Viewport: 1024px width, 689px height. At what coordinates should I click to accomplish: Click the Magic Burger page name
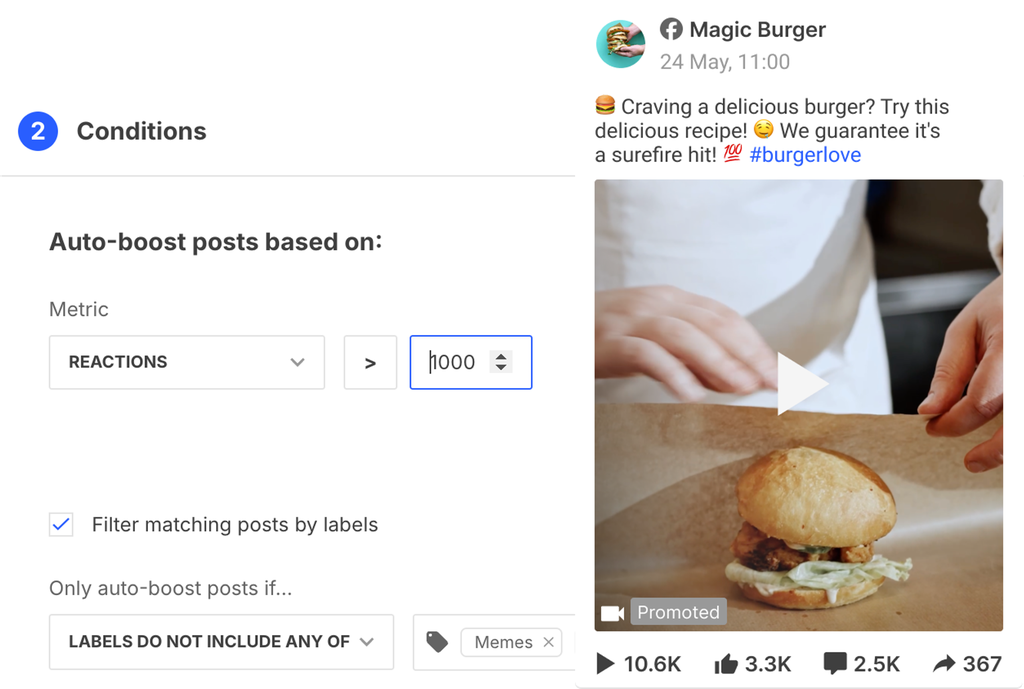click(758, 29)
